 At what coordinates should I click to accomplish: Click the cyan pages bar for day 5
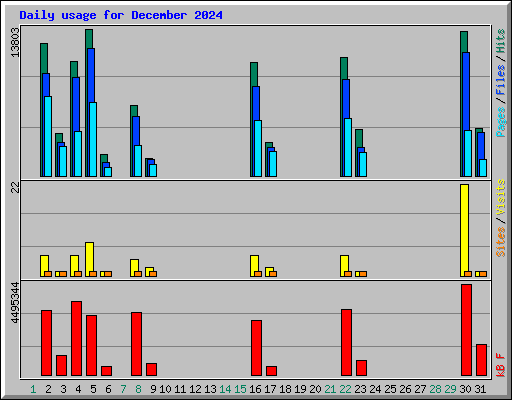point(93,139)
